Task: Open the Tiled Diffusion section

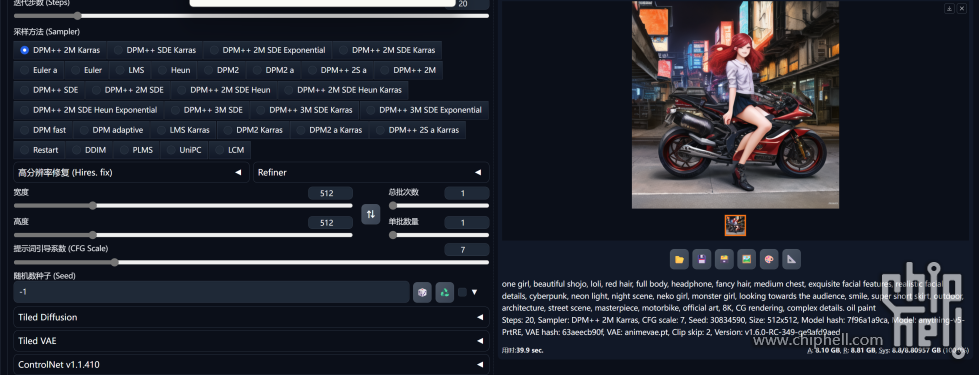Action: (251, 317)
